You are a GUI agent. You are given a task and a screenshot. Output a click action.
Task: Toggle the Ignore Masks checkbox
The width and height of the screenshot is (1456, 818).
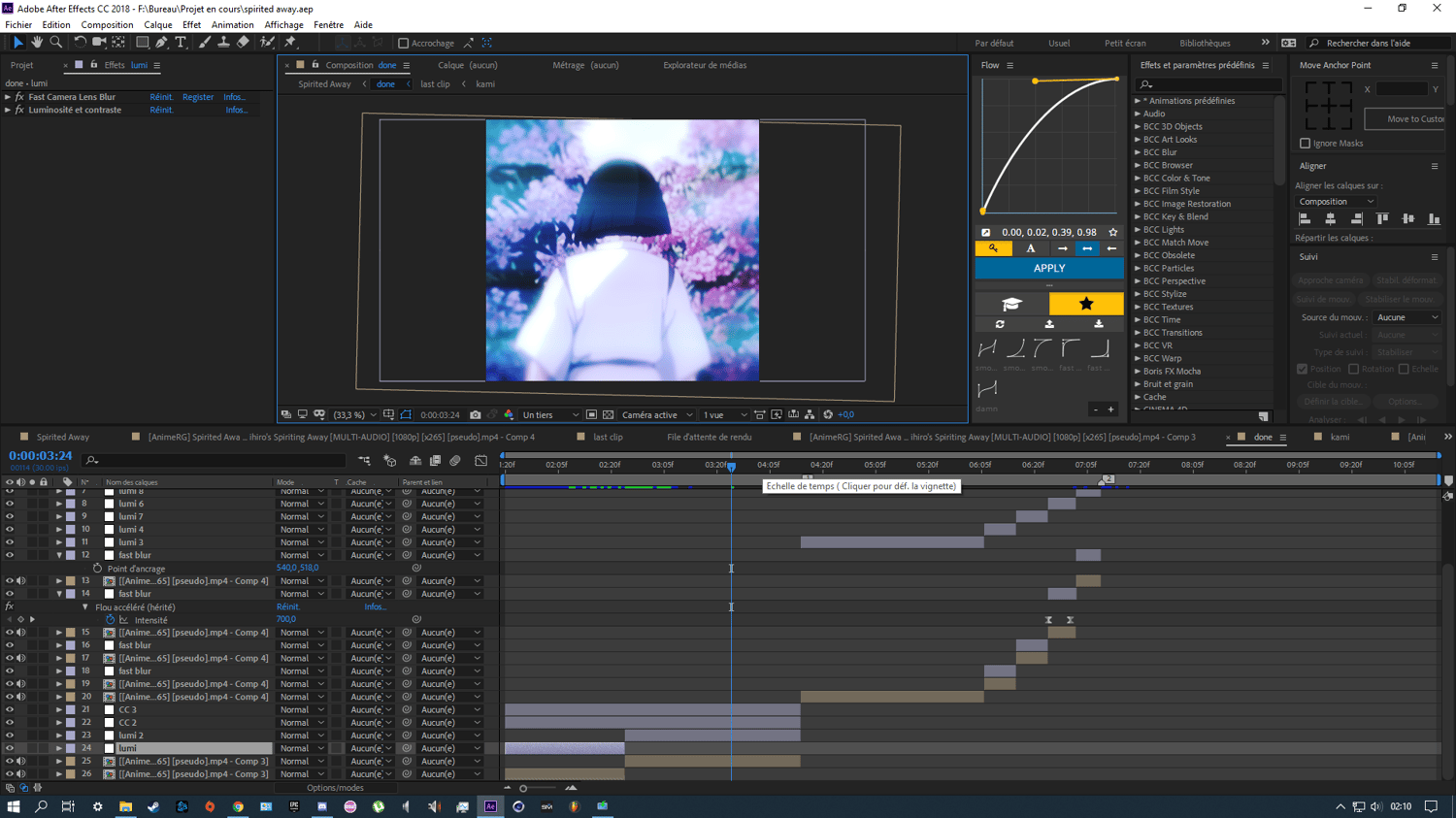pos(1306,144)
